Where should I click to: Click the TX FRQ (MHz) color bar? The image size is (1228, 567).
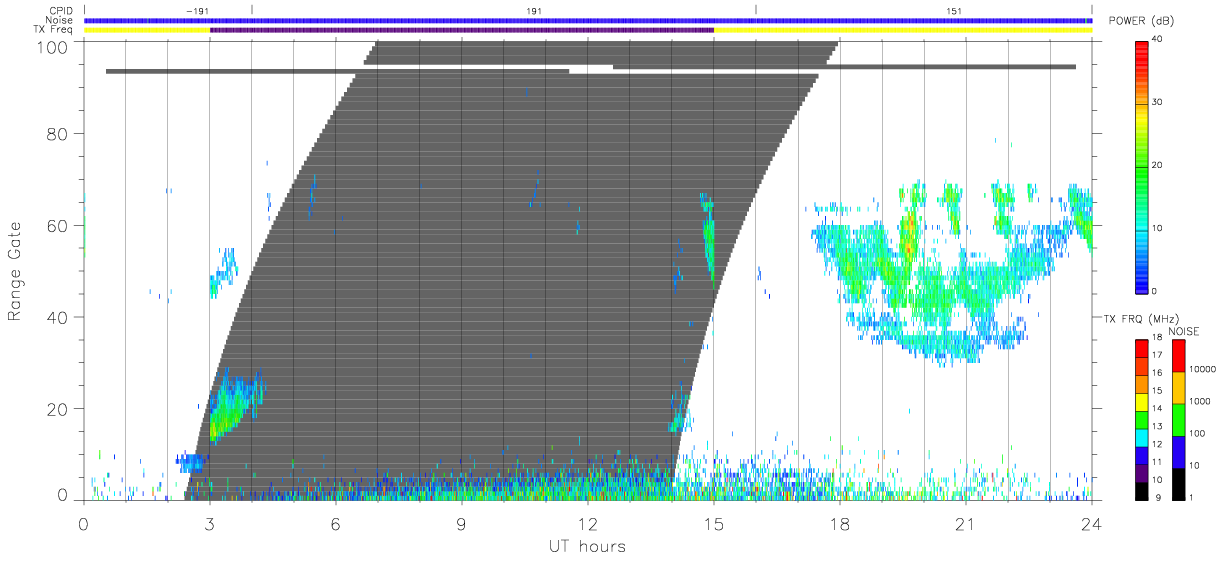[x=1142, y=419]
